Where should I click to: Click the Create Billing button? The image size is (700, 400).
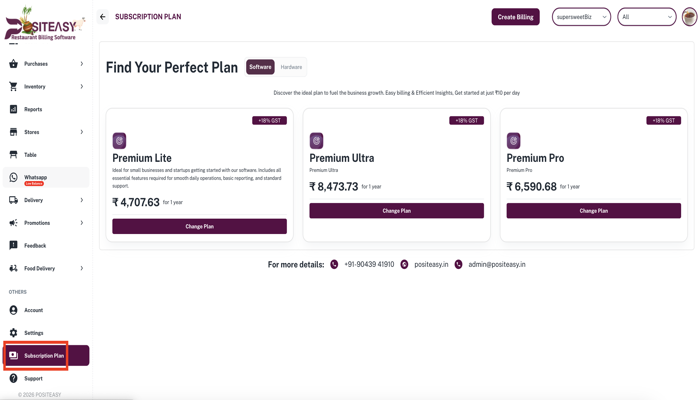[x=515, y=17]
